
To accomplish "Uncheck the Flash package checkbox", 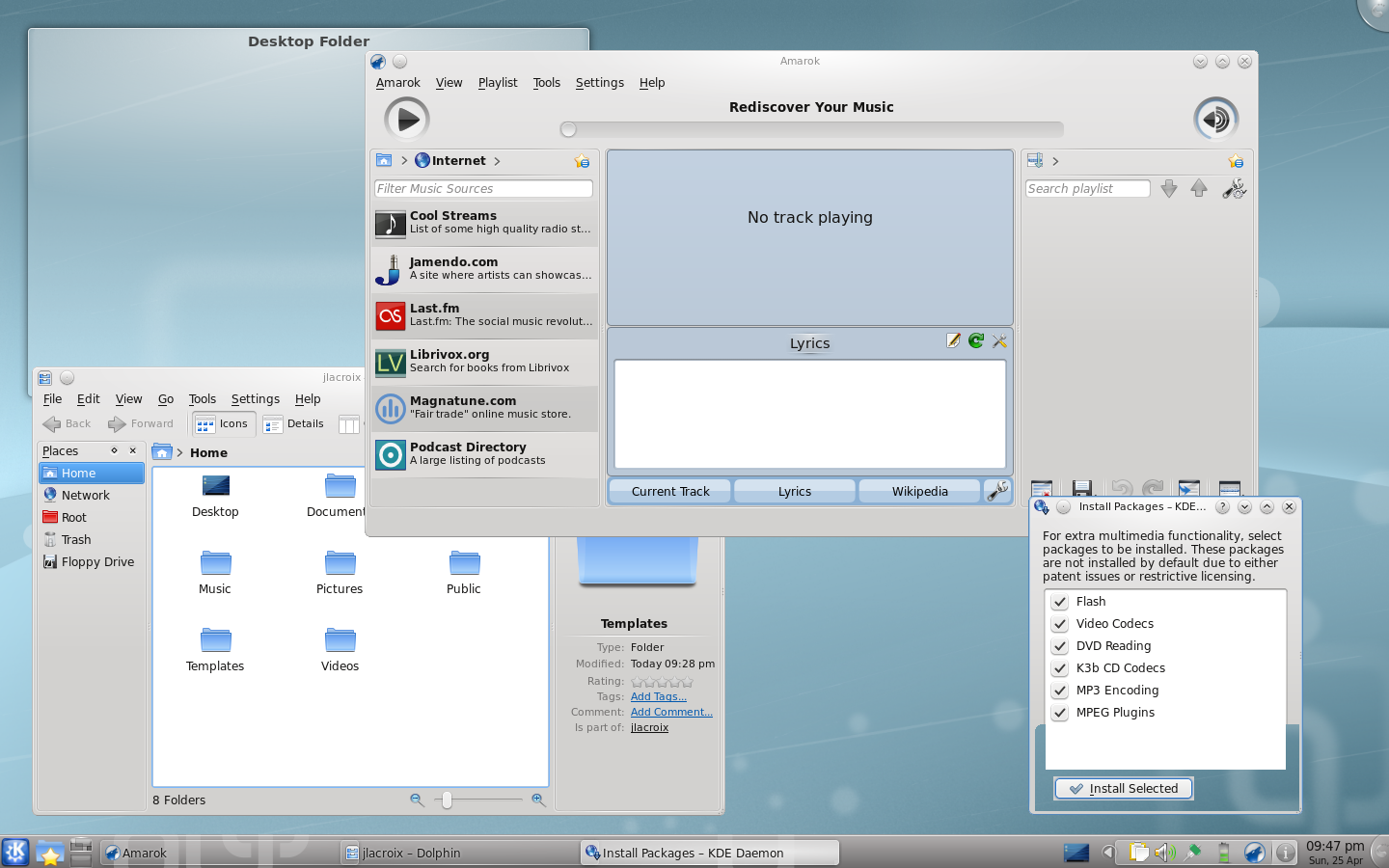I will coord(1060,602).
